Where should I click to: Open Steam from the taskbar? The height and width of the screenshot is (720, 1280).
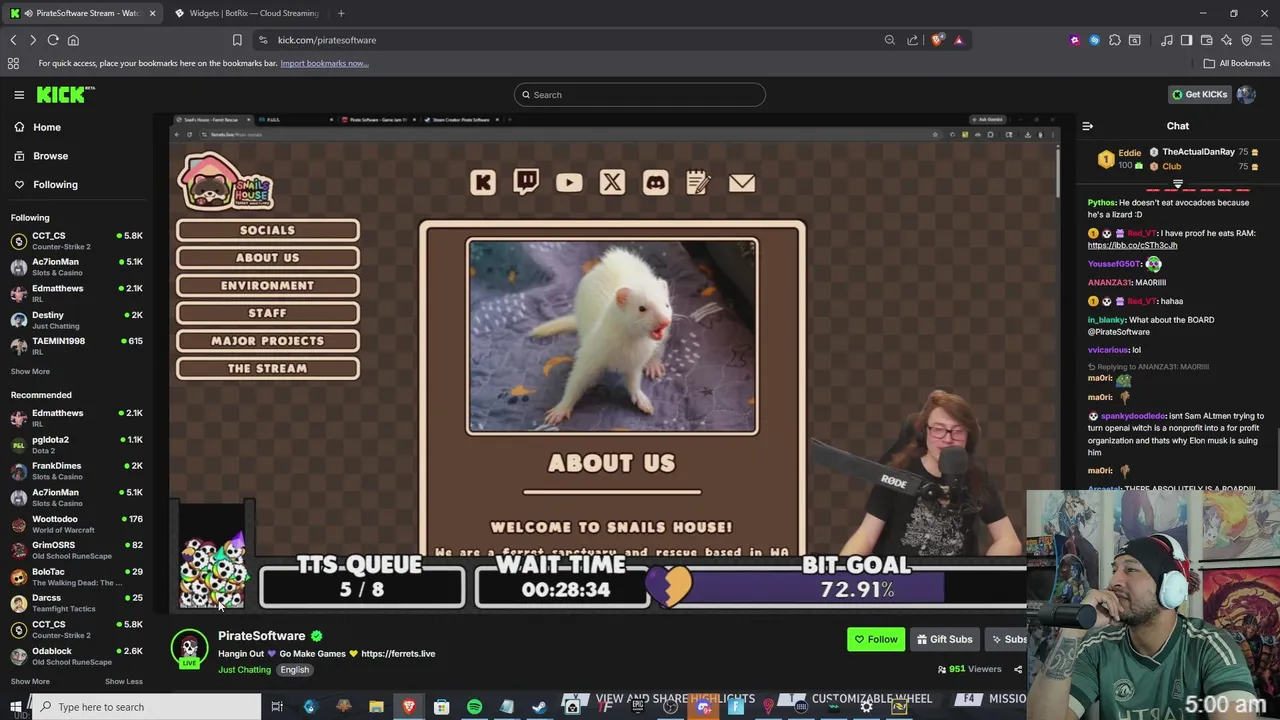(539, 707)
